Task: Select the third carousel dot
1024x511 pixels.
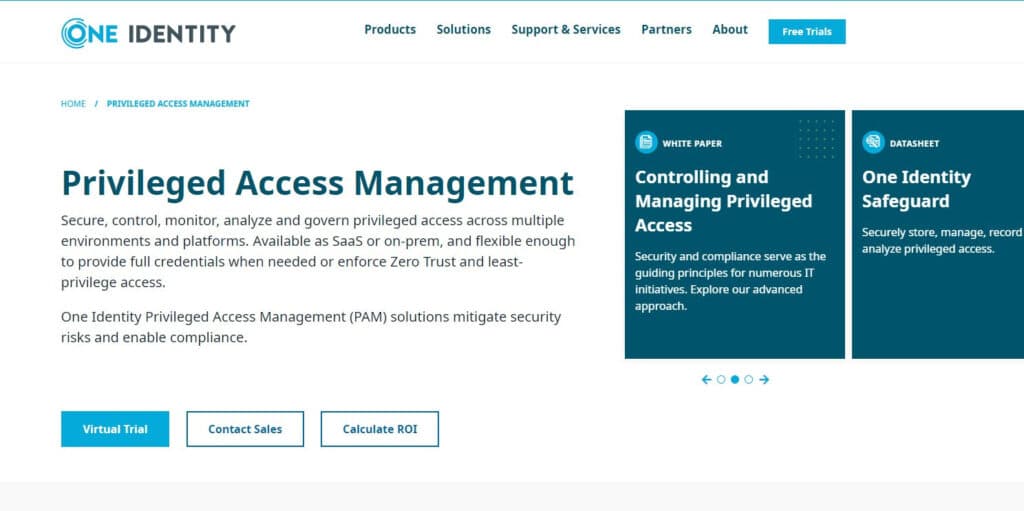Action: (x=748, y=380)
